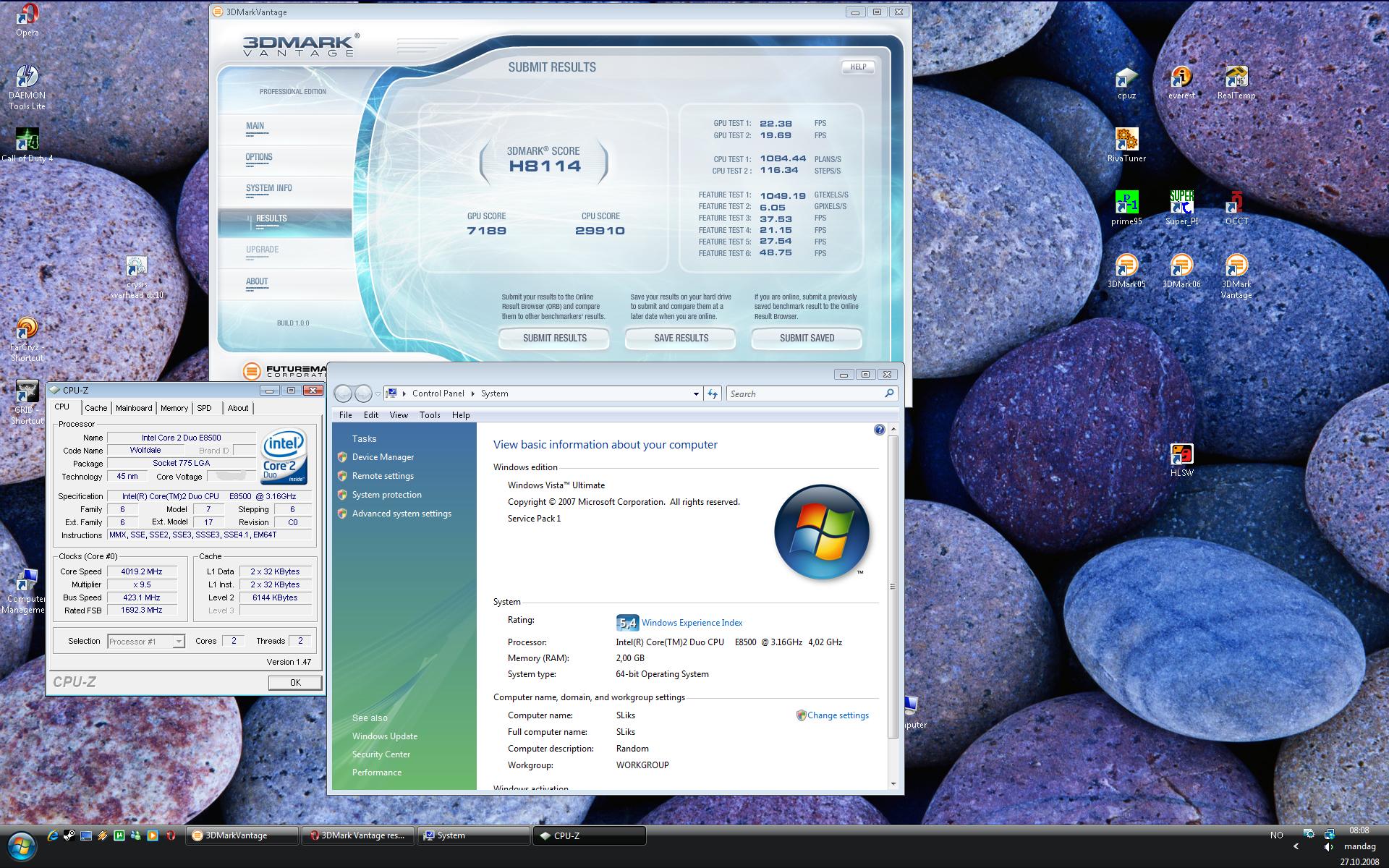This screenshot has width=1389, height=868.
Task: Click the Search field in System window
Action: [812, 393]
